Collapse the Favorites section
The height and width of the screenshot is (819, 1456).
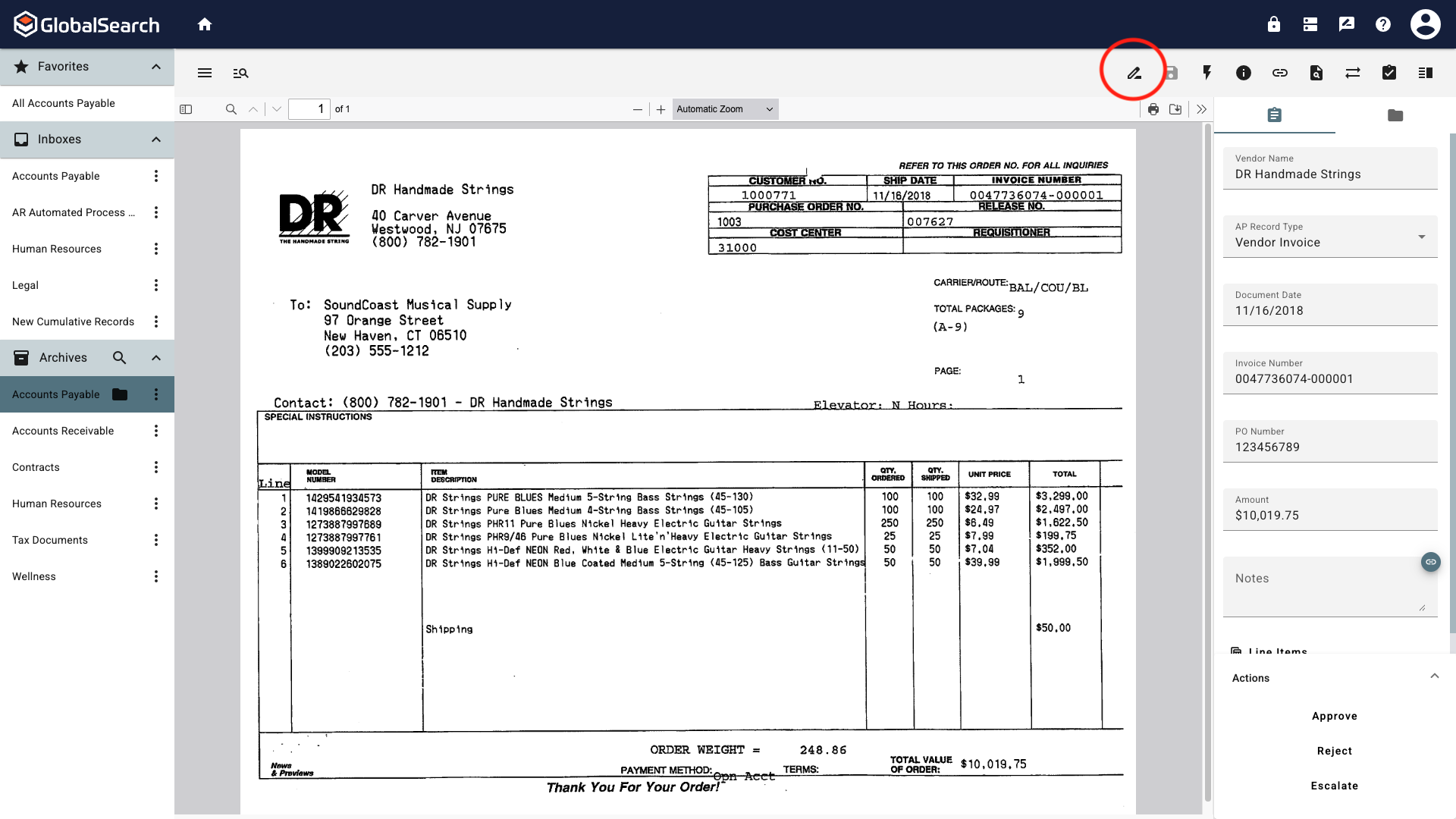[156, 67]
